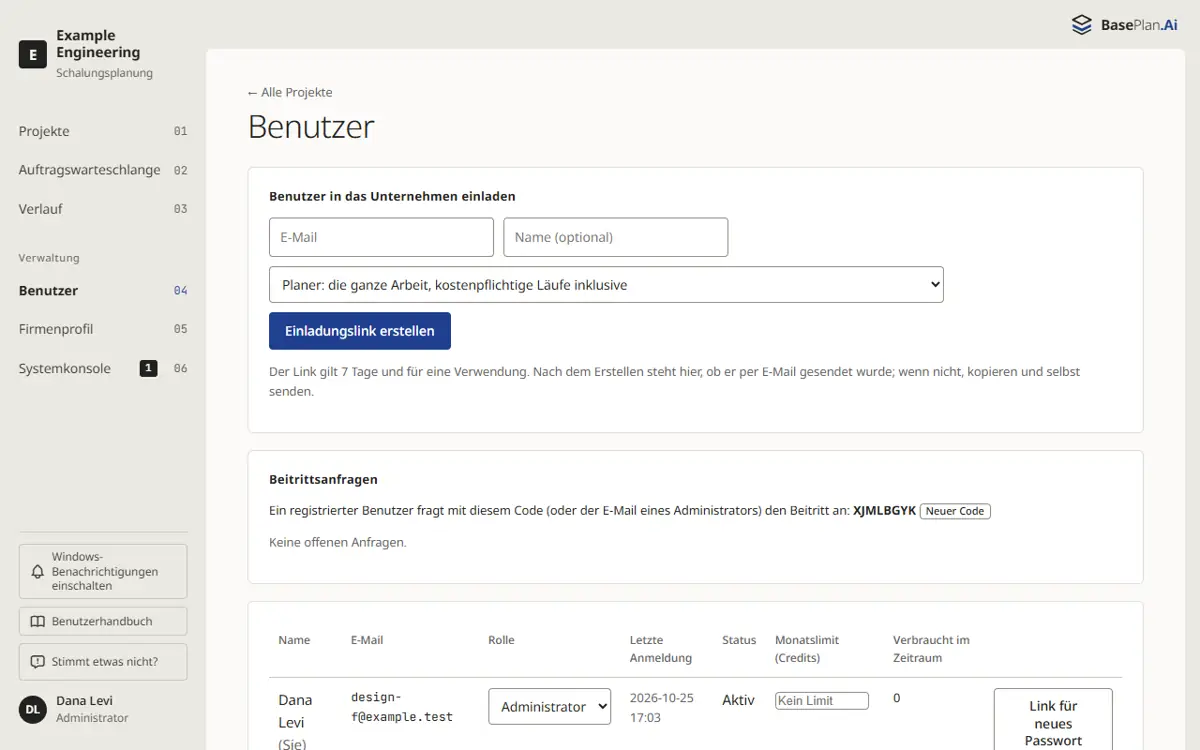Image resolution: width=1200 pixels, height=750 pixels.
Task: Click the 'Monatslimit (Credits)' column header
Action: pyautogui.click(x=807, y=649)
